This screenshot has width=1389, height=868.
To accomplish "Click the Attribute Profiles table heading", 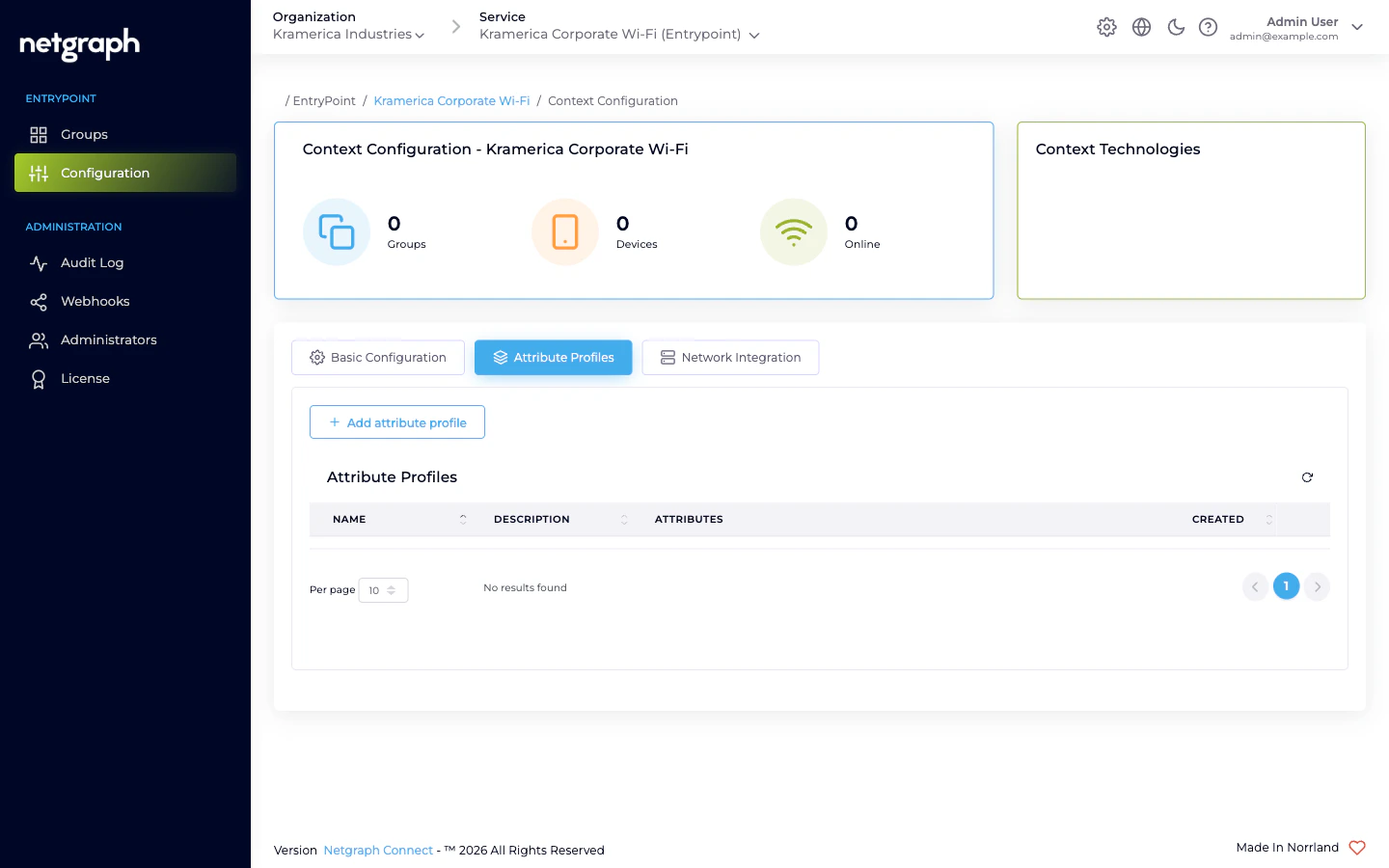I will coord(392,477).
